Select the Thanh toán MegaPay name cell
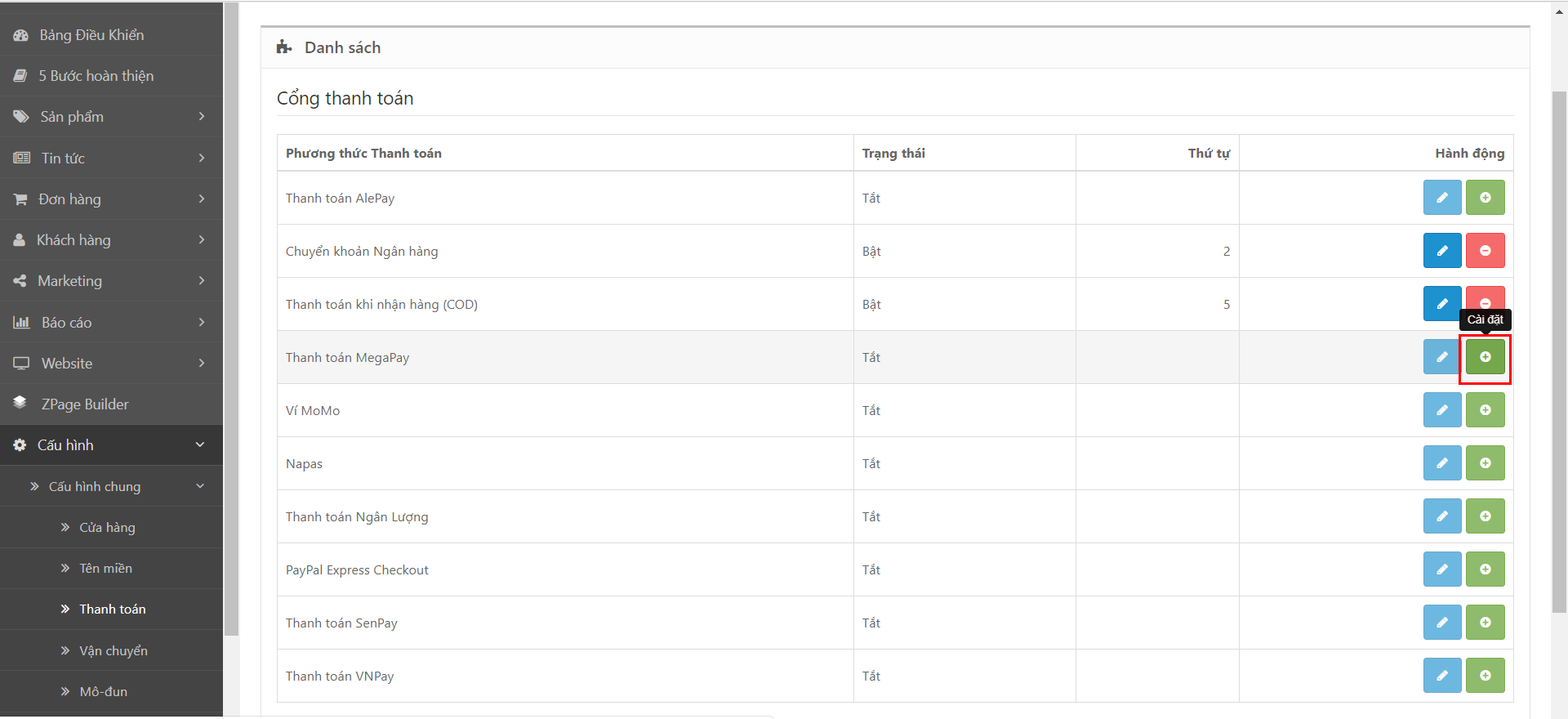This screenshot has height=719, width=1568. click(x=565, y=357)
